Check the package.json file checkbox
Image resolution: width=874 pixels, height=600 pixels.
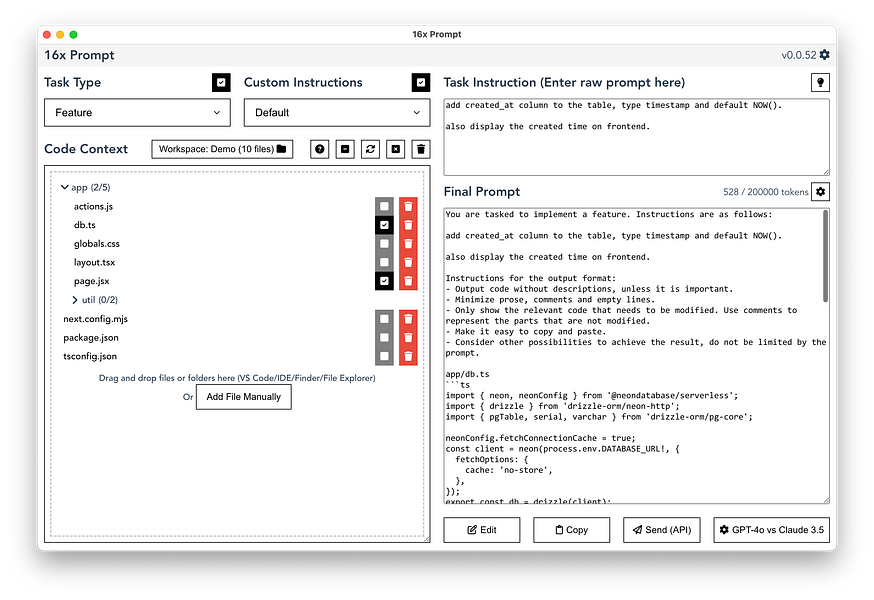[384, 338]
